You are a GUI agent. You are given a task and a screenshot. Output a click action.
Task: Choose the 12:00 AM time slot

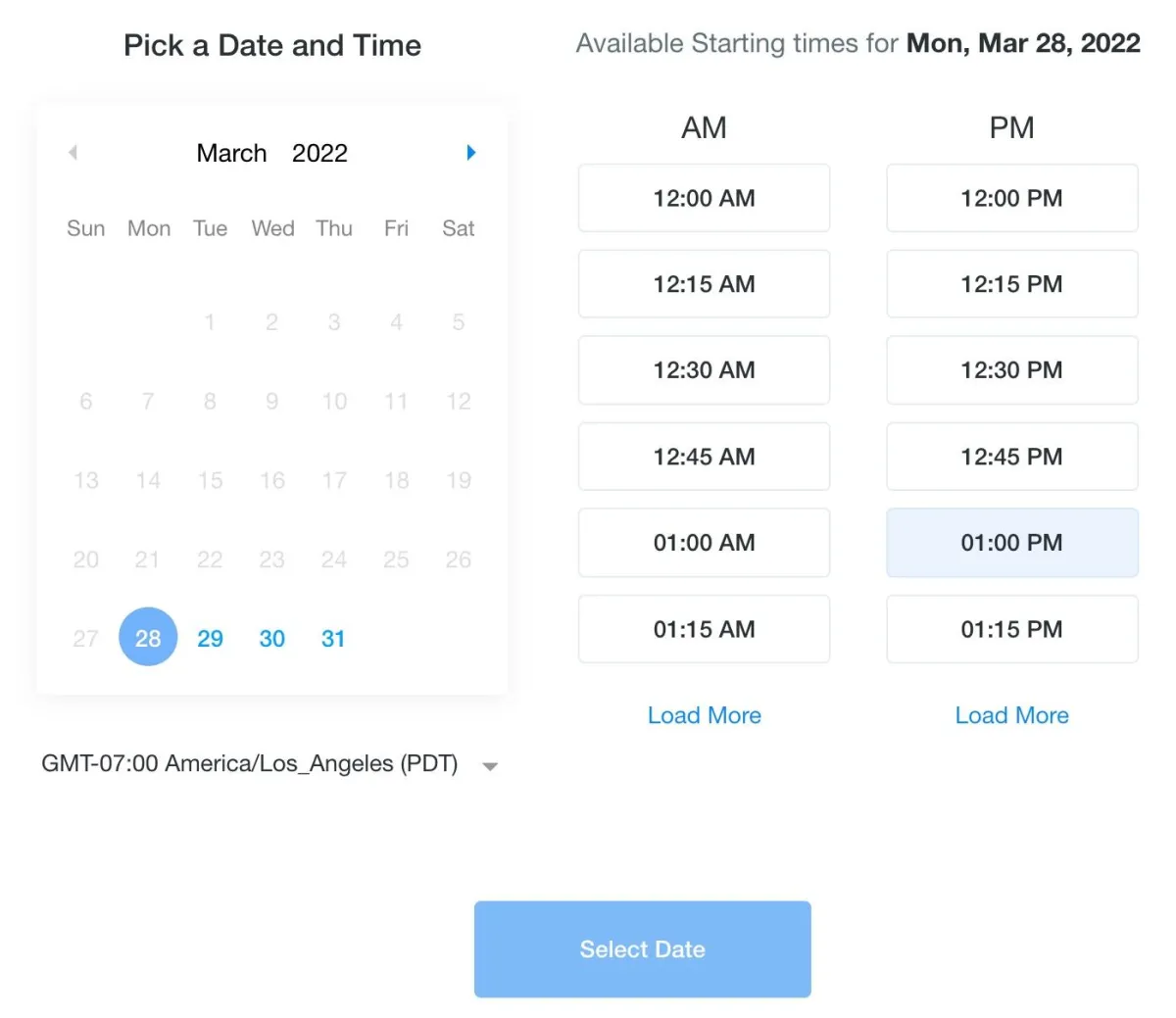(704, 198)
